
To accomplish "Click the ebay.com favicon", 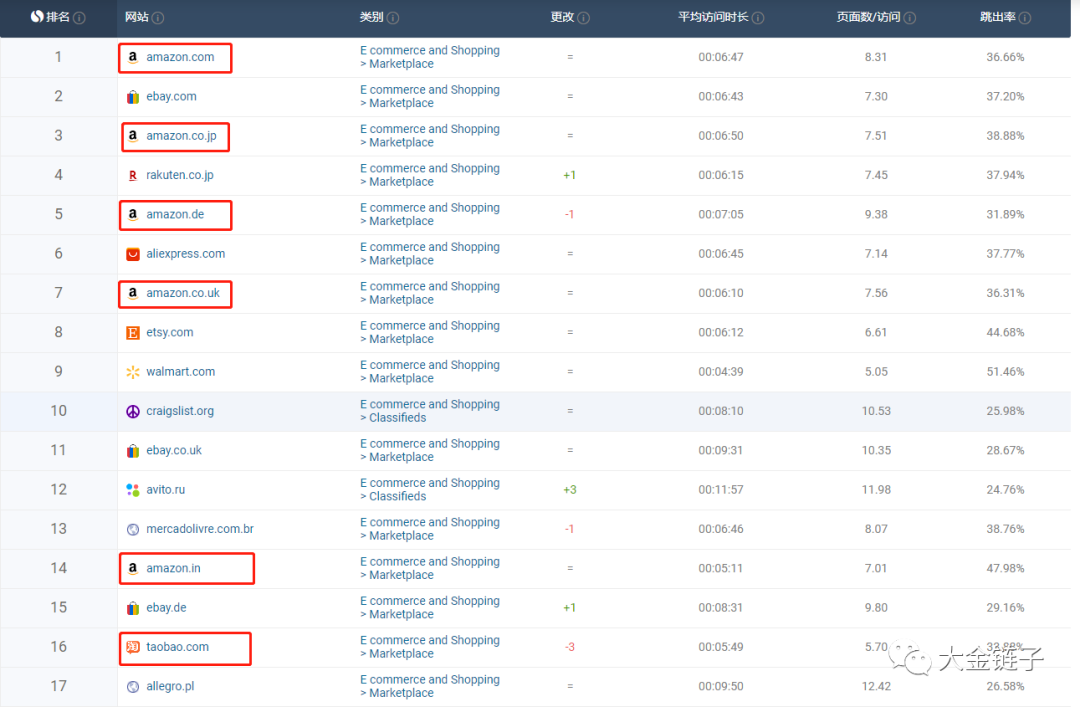I will coord(133,96).
